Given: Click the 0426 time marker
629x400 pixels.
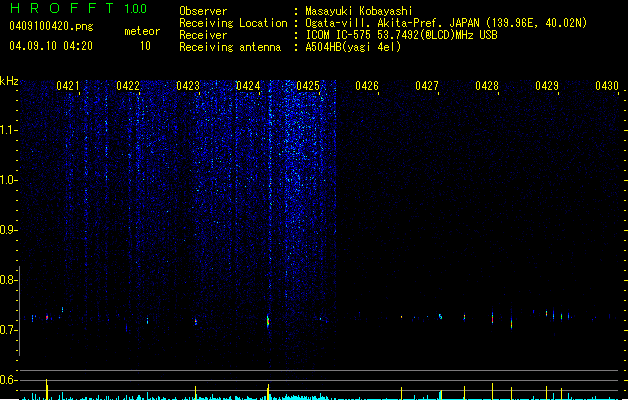Looking at the screenshot, I should click(x=367, y=86).
